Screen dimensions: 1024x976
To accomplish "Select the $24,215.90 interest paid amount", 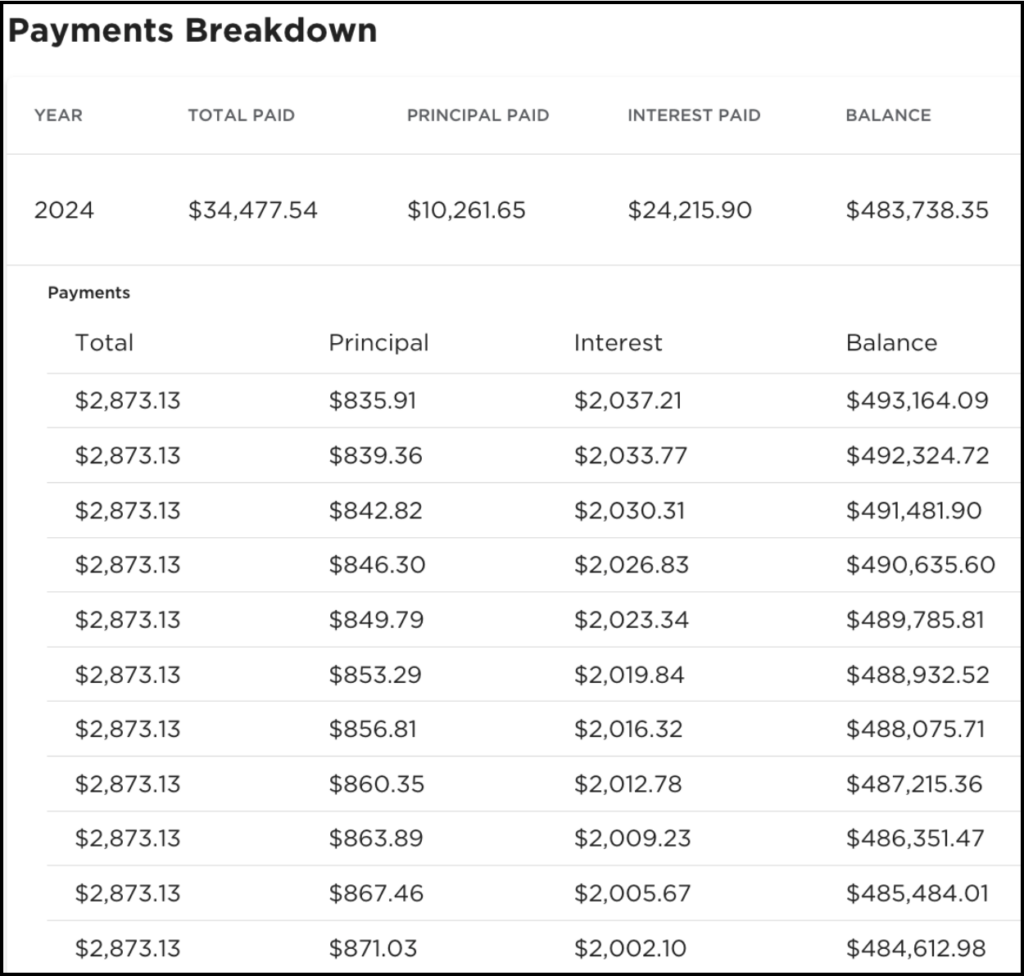I will pyautogui.click(x=690, y=210).
